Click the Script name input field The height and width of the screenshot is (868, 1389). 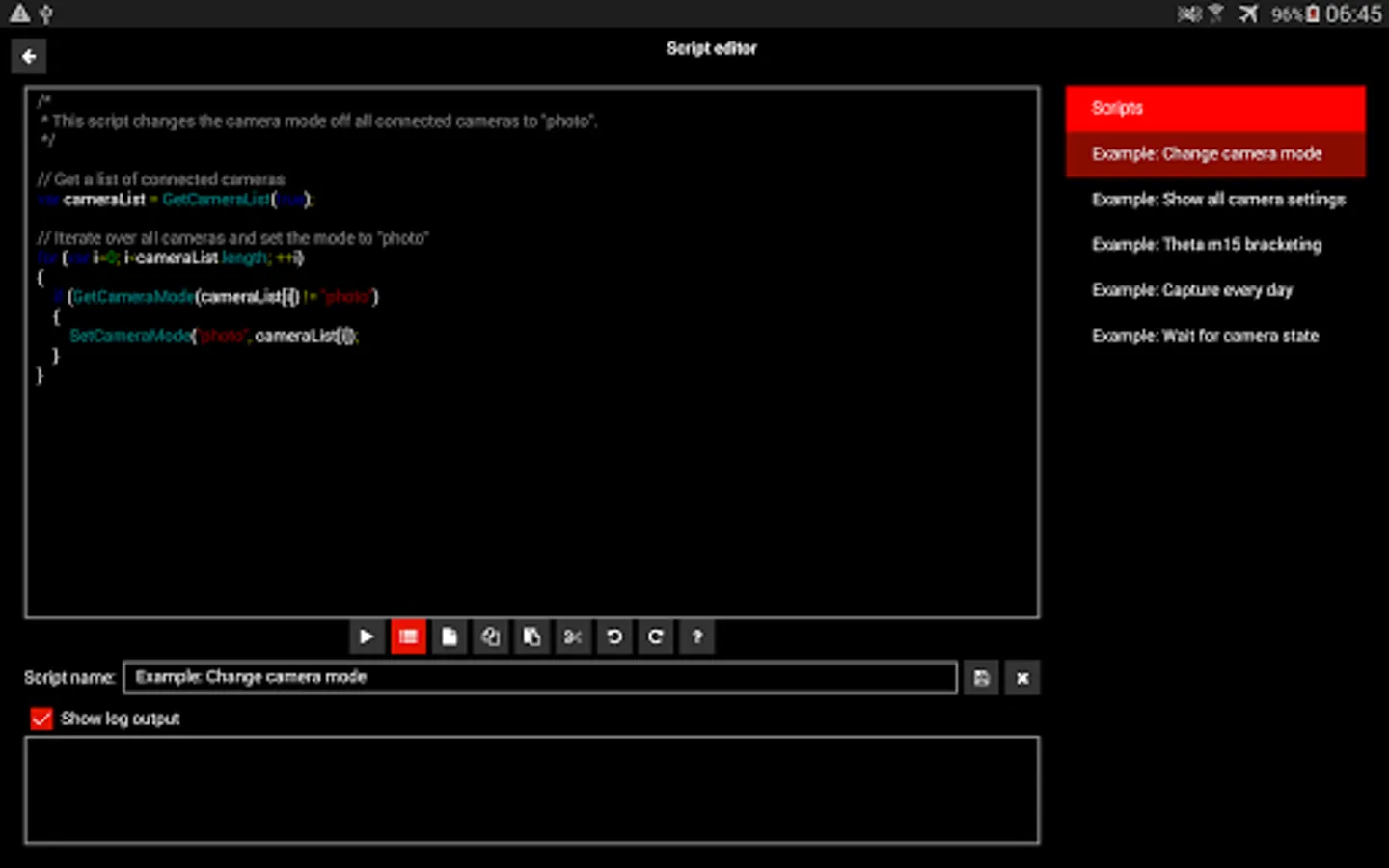pos(540,677)
